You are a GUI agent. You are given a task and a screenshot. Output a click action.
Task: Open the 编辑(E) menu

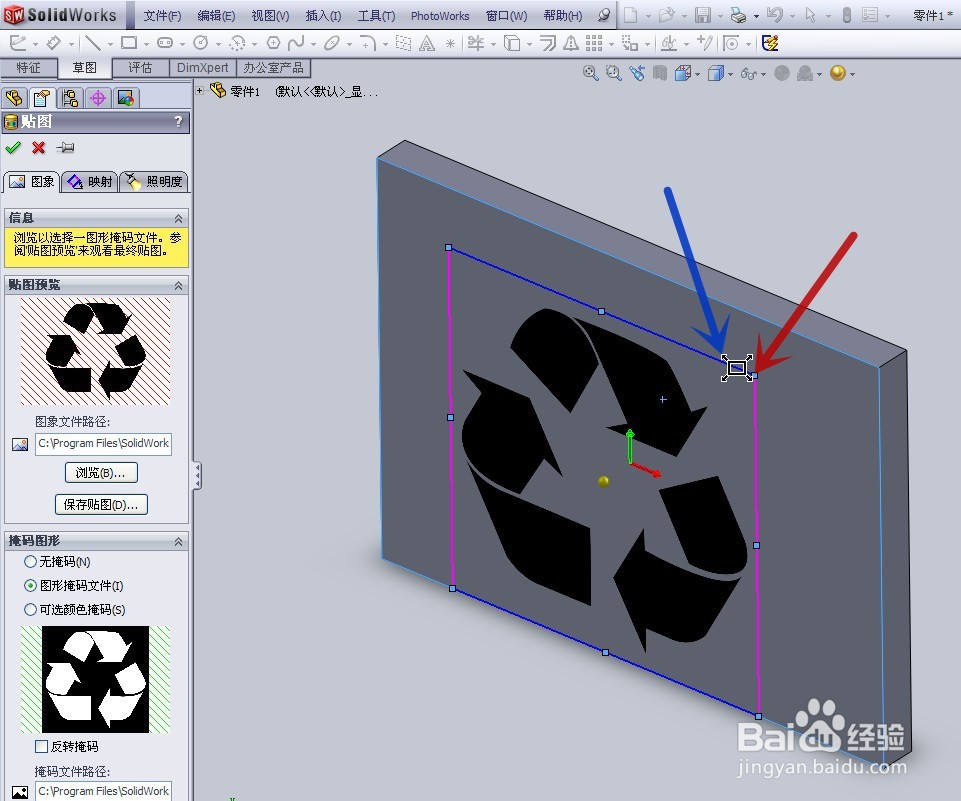[x=216, y=15]
